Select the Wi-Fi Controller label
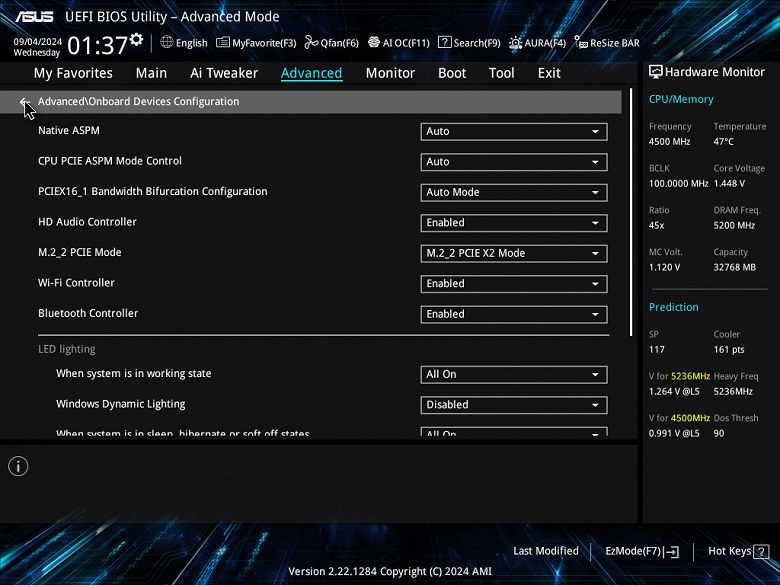 (x=76, y=283)
